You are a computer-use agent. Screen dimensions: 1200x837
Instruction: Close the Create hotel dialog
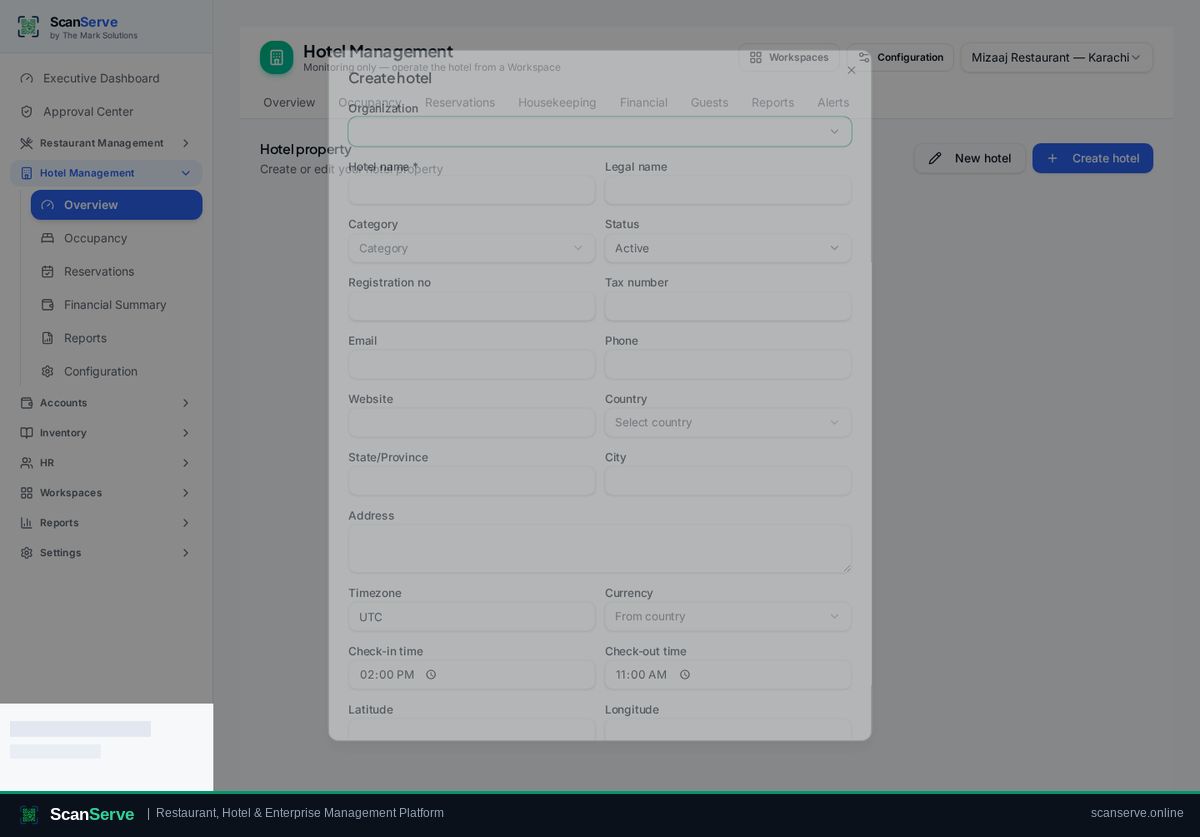(x=852, y=70)
